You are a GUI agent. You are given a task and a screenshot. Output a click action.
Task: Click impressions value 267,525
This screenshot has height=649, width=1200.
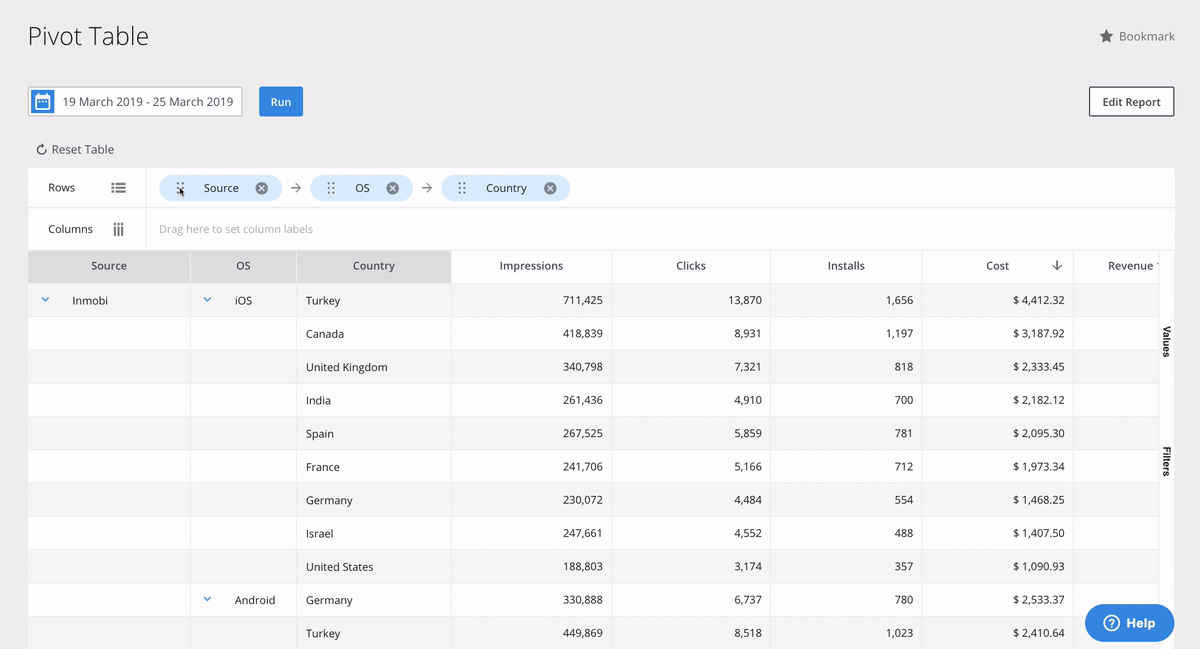coord(582,434)
